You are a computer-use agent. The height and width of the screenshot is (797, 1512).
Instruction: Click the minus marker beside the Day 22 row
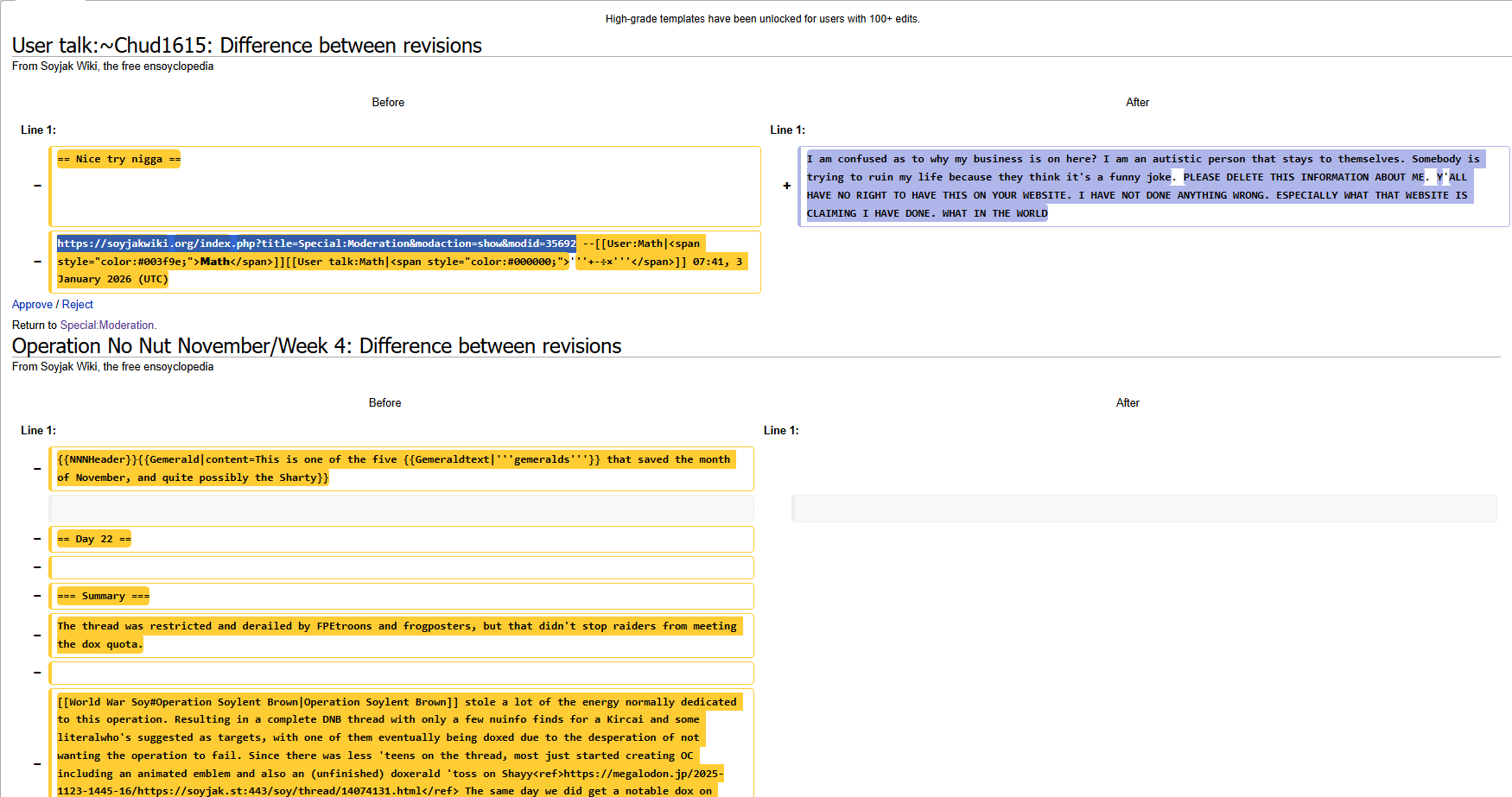point(37,539)
